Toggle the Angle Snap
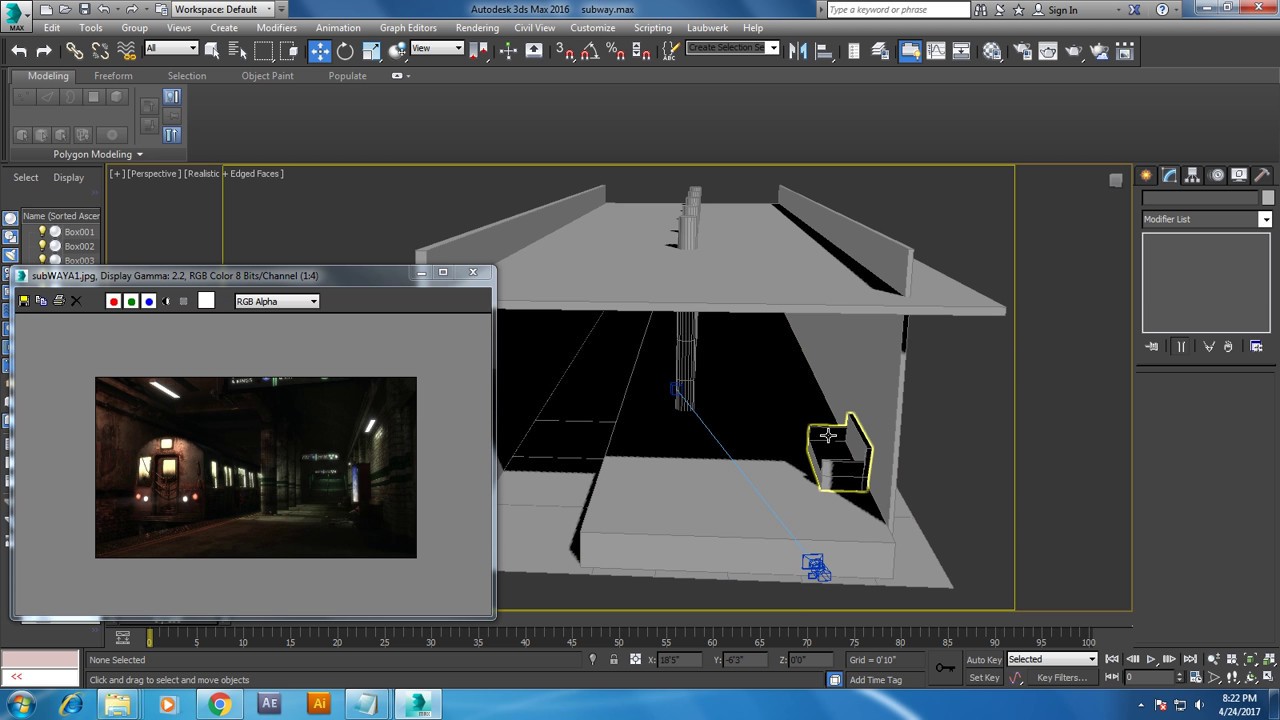This screenshot has width=1280, height=720. click(591, 51)
